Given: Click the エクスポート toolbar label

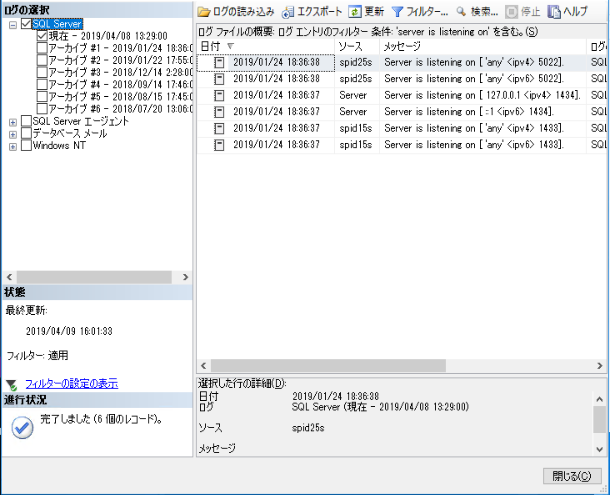Looking at the screenshot, I should pos(320,12).
